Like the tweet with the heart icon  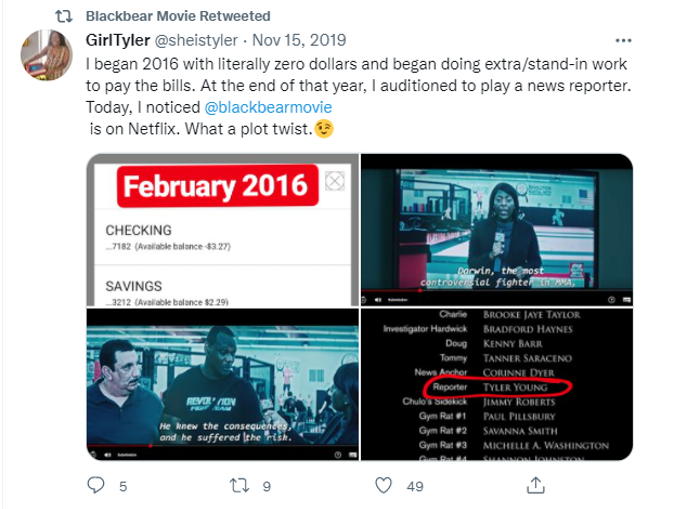click(383, 485)
